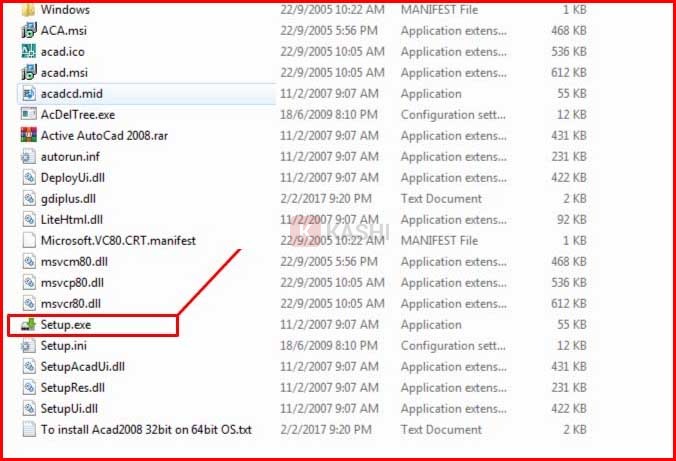Select file To install Acad2008 32bit on 64bit OS.txt
The width and height of the screenshot is (676, 461).
146,430
